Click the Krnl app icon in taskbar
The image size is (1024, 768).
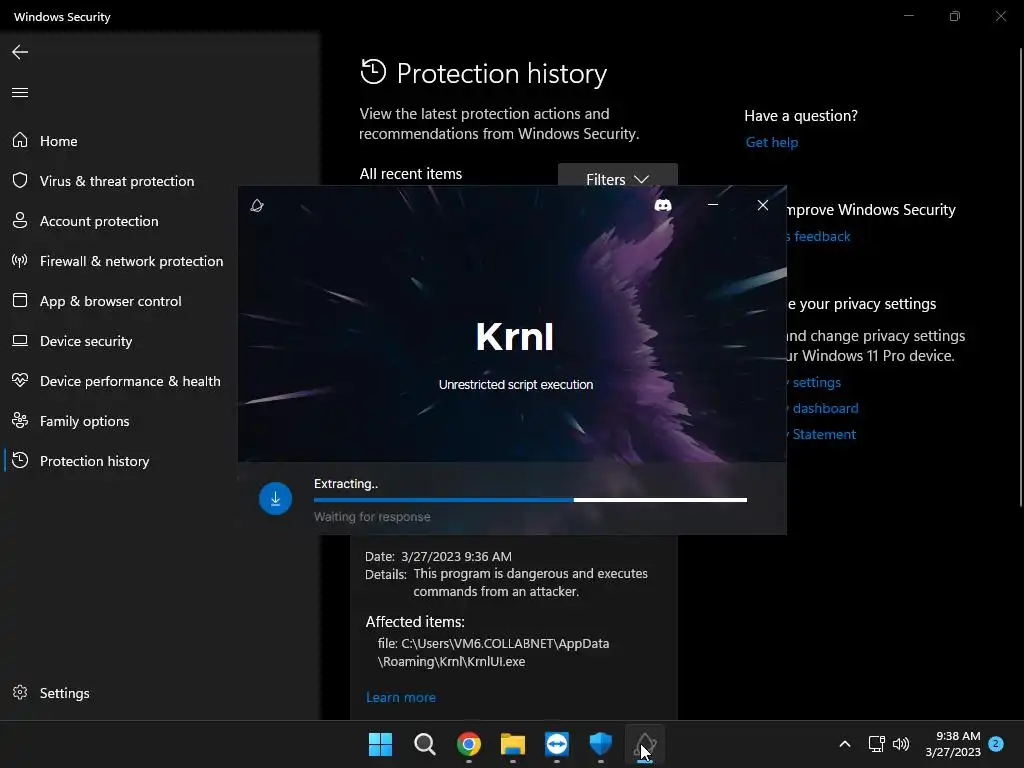(645, 744)
